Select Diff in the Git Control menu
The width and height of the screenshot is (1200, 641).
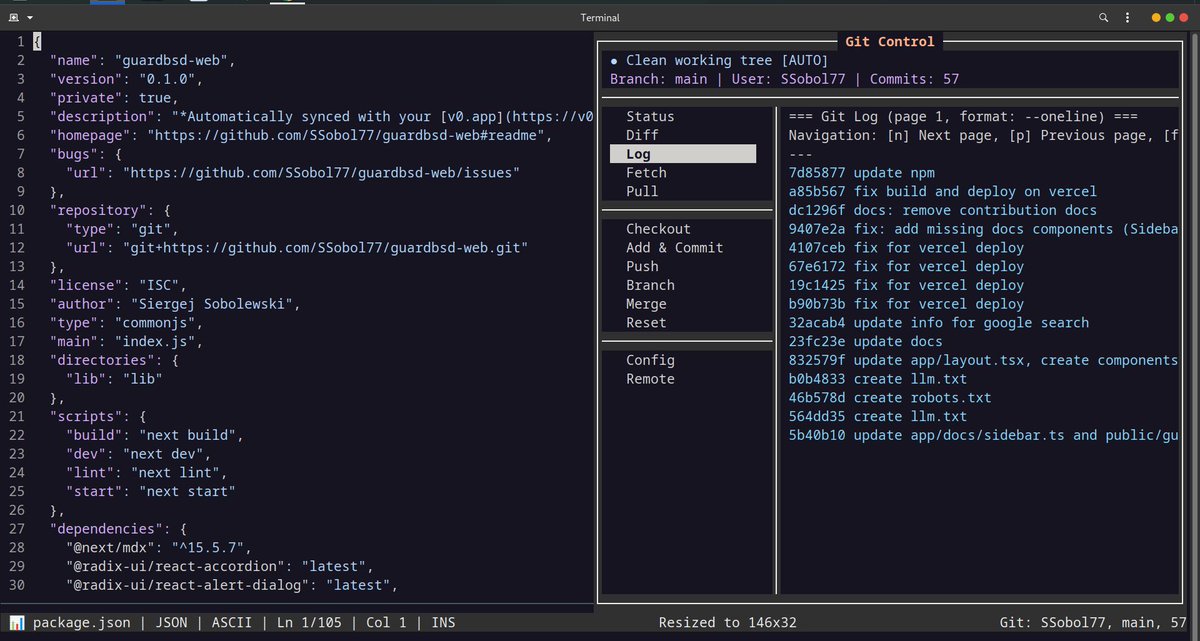coord(642,135)
